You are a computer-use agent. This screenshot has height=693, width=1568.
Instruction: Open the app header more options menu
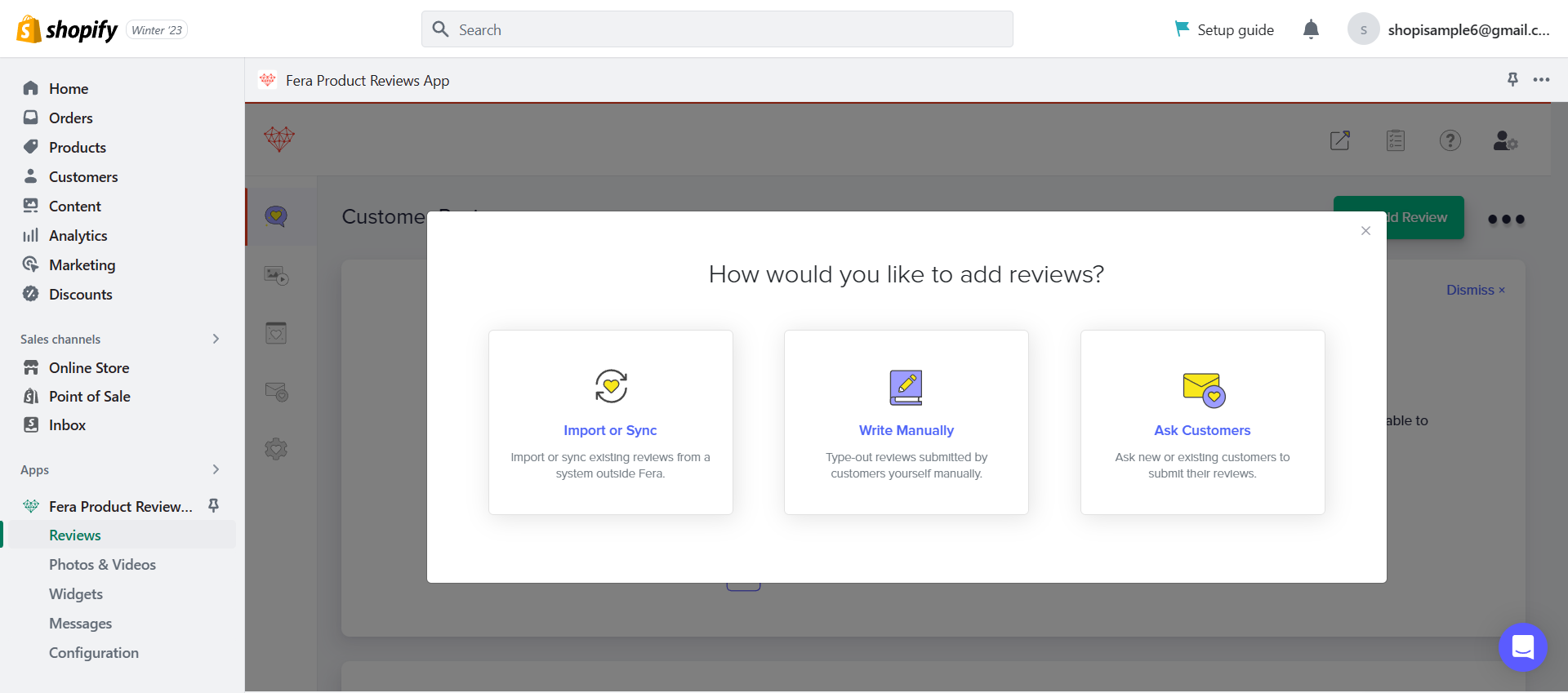(1541, 79)
